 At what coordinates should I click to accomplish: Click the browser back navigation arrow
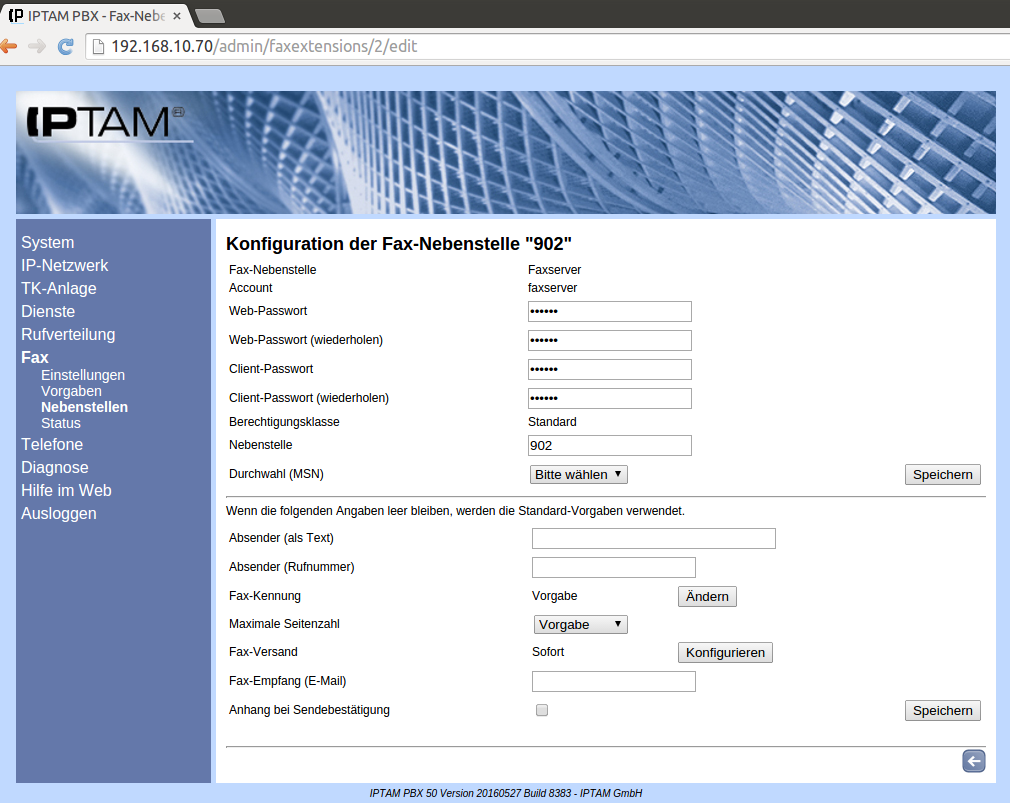point(8,46)
